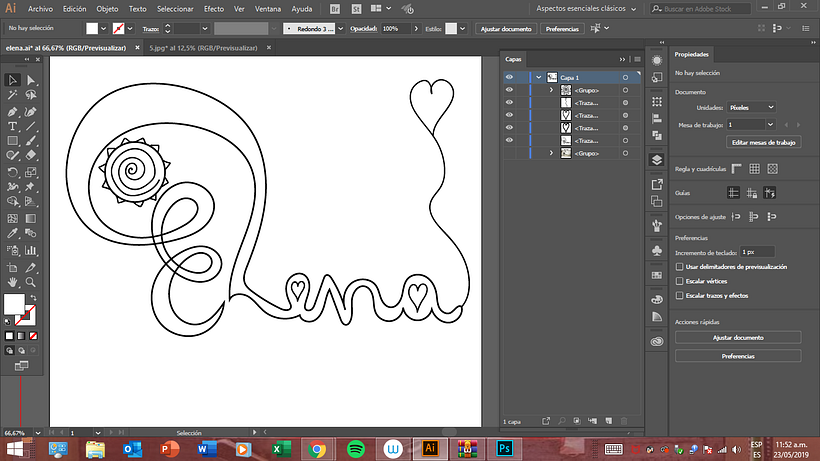Toggle visibility of fourth <Traza...> sublayer
This screenshot has height=461, width=820.
509,140
